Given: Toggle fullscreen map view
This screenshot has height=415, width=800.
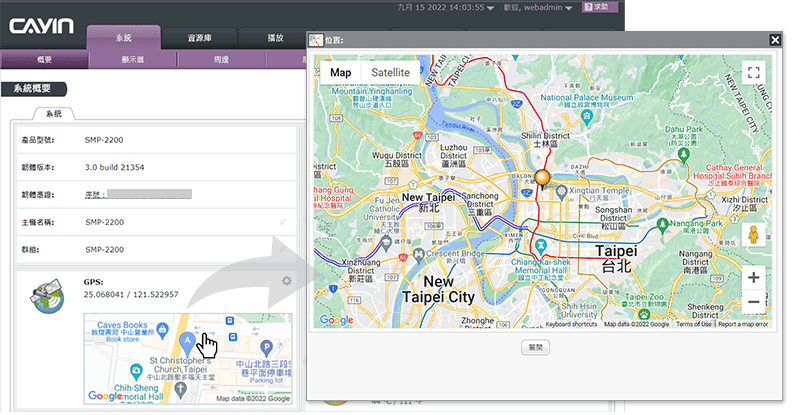Looking at the screenshot, I should [754, 72].
